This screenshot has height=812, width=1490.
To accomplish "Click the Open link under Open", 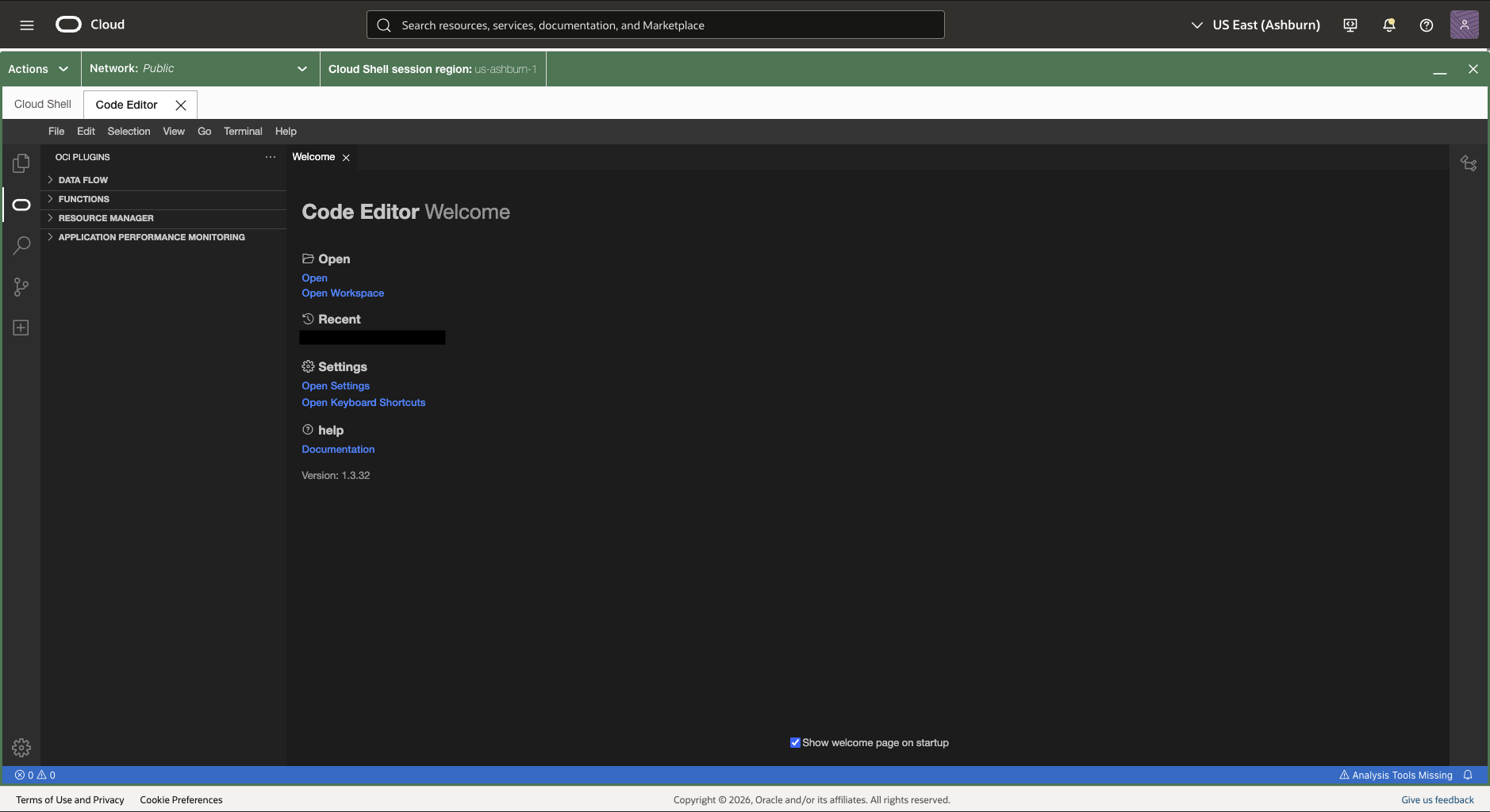I will [314, 278].
